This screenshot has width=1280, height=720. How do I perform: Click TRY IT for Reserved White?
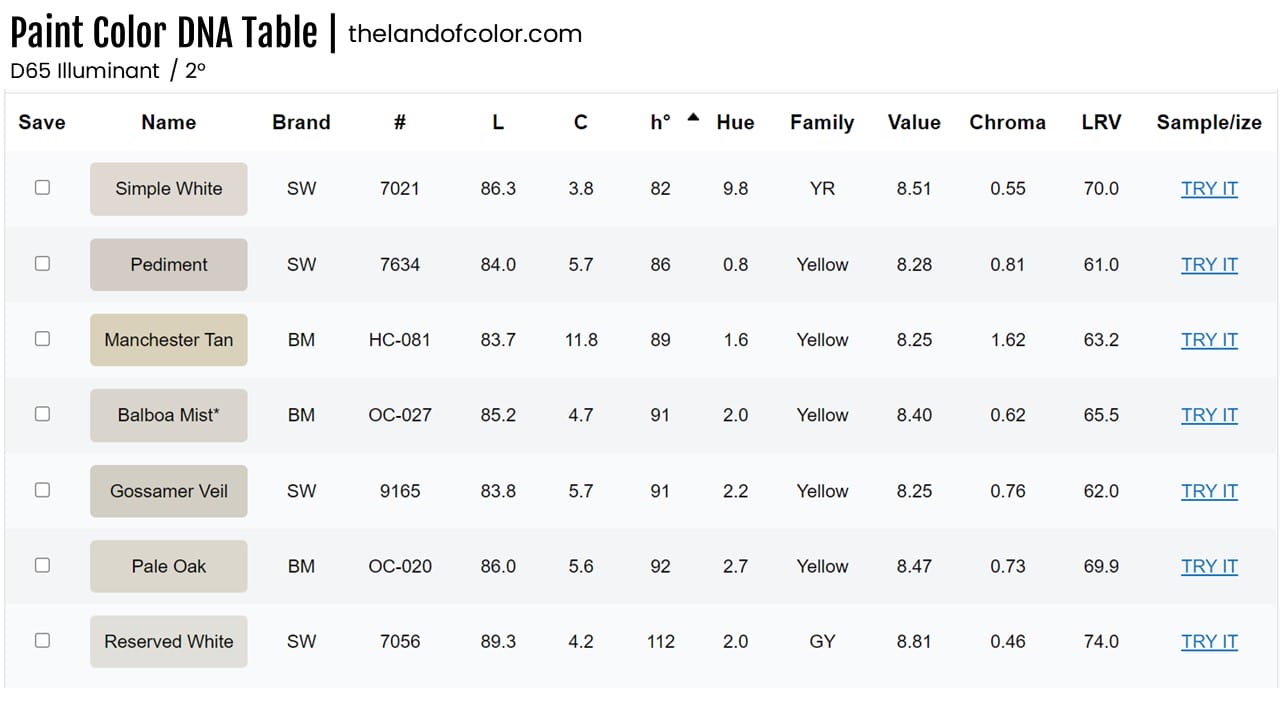pyautogui.click(x=1209, y=642)
